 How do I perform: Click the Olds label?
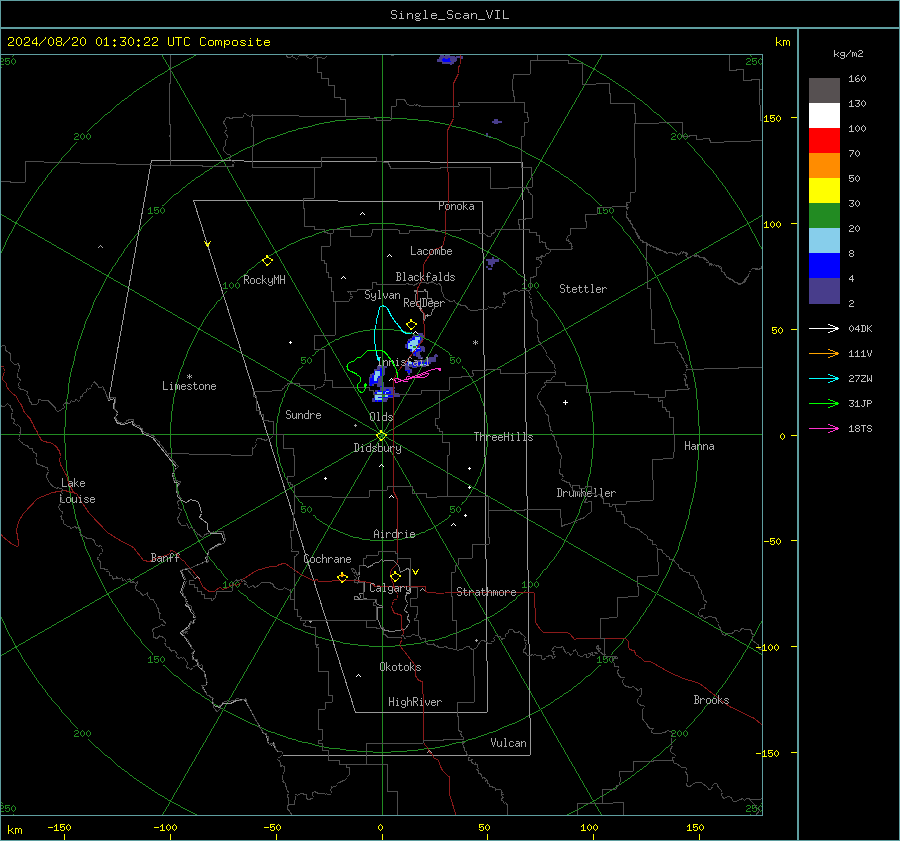pyautogui.click(x=381, y=417)
